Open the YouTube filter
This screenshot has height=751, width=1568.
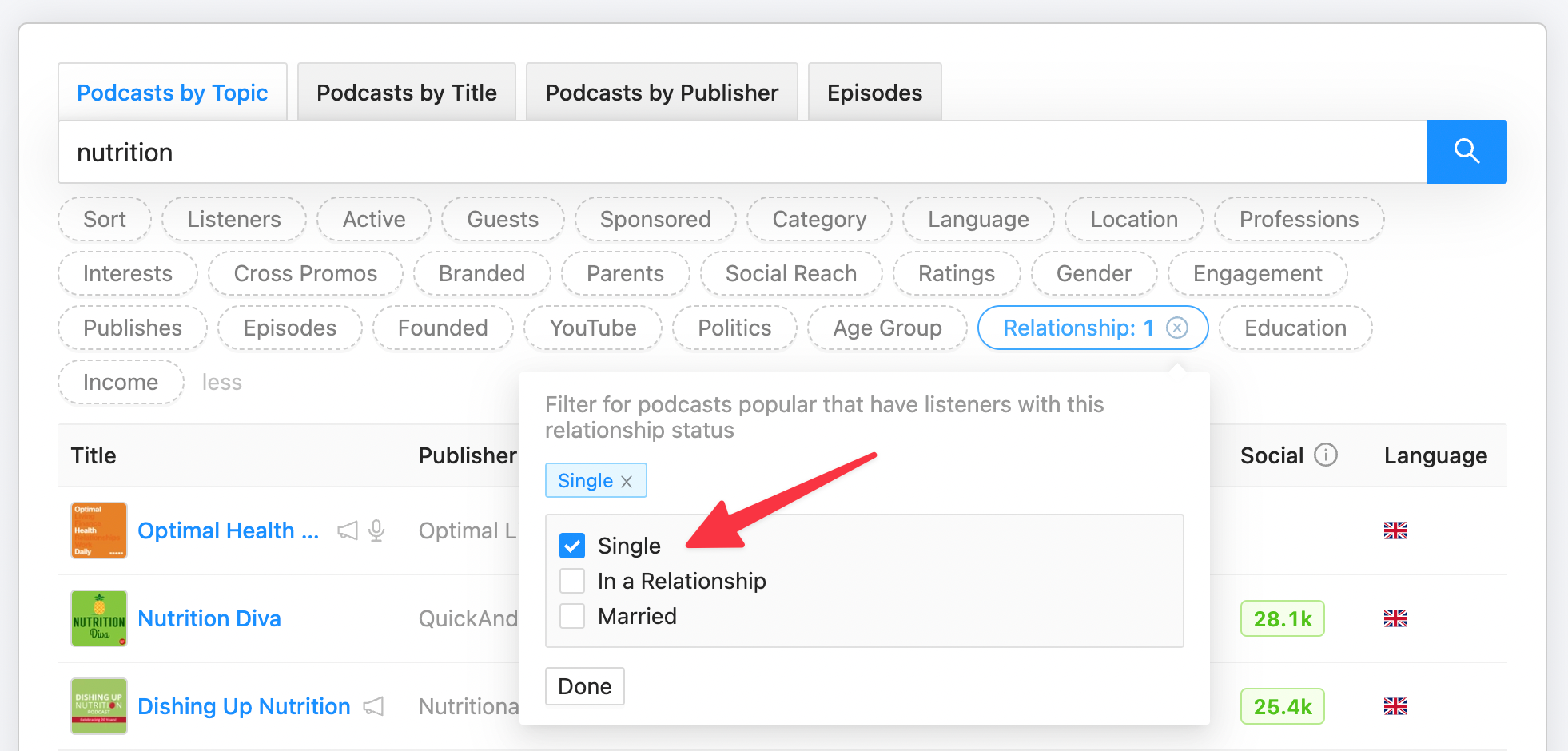tap(593, 328)
